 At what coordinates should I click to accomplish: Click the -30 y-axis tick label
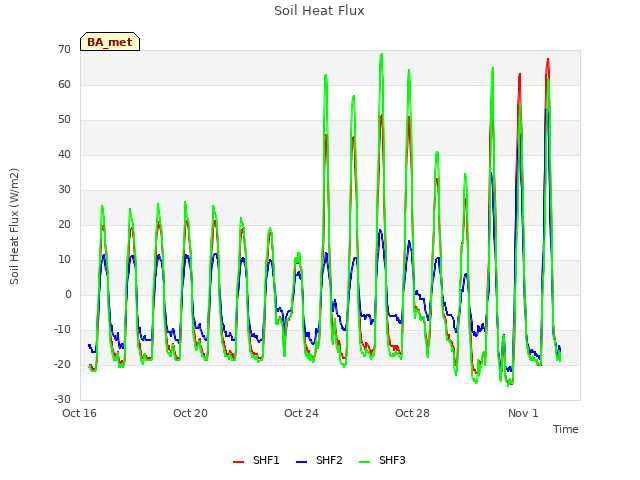(63, 400)
